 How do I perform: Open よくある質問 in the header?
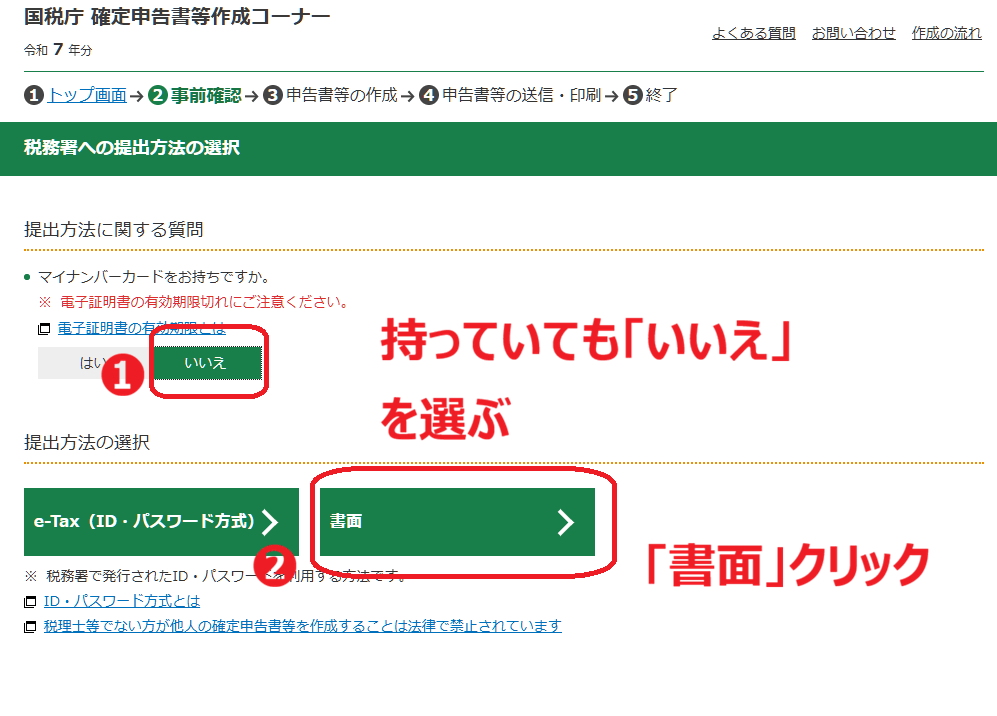(753, 33)
